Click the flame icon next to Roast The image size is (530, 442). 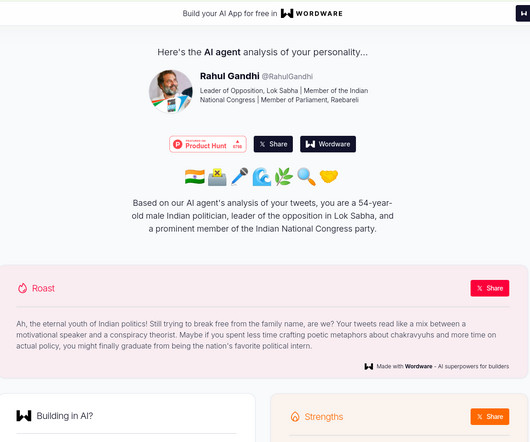[x=22, y=288]
